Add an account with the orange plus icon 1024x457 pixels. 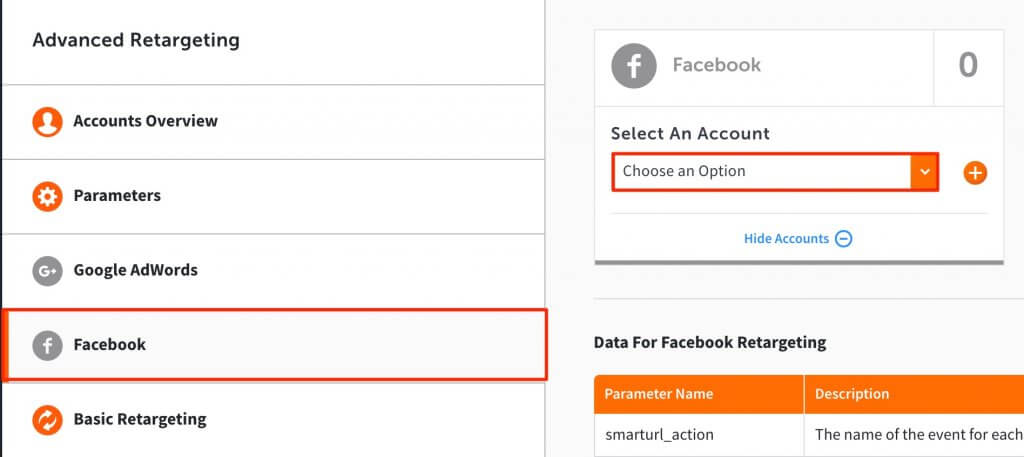[975, 173]
